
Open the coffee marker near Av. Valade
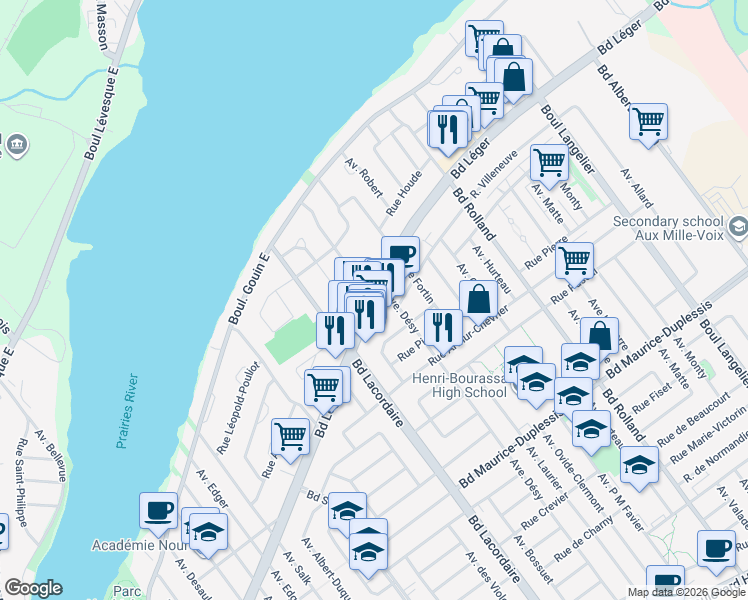[x=716, y=550]
